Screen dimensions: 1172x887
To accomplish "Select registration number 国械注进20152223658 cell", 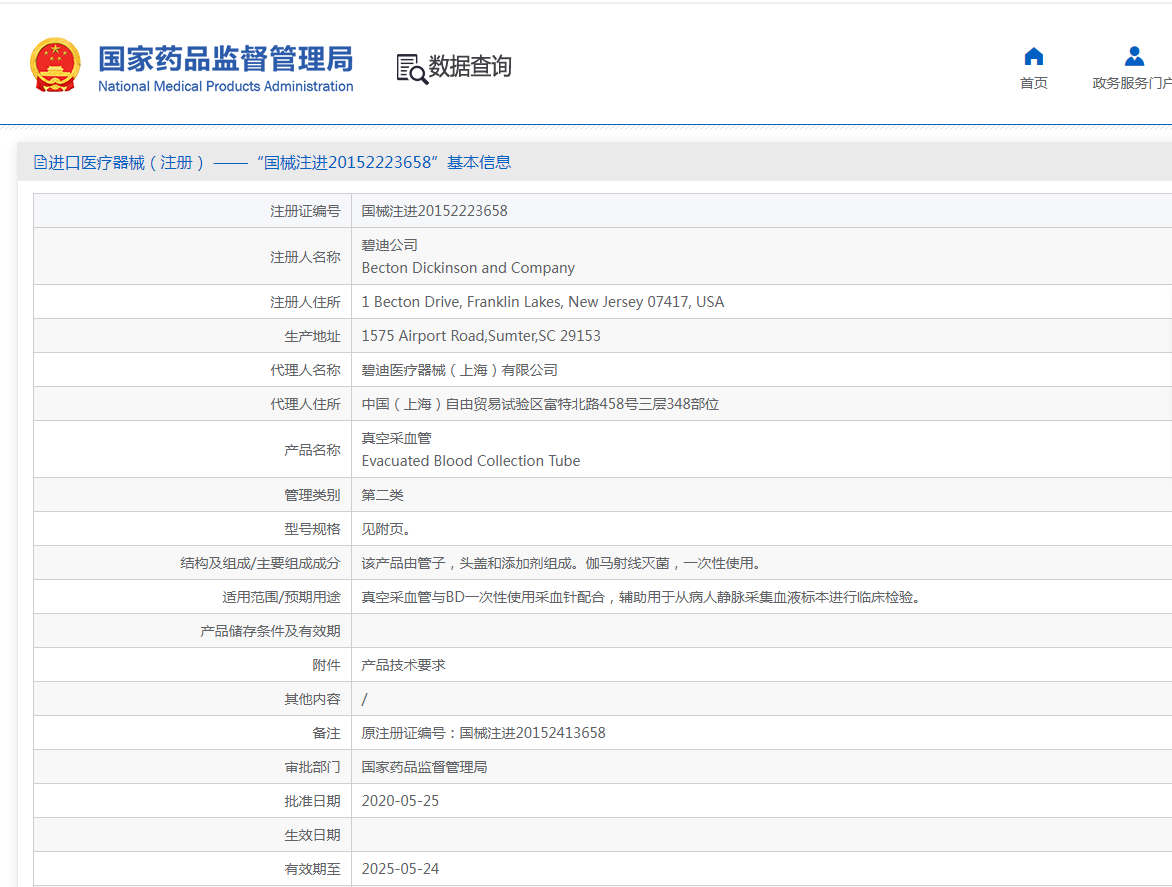I will (434, 211).
